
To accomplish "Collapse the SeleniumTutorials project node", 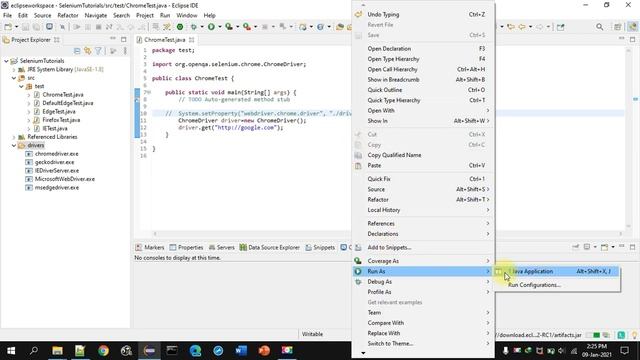I will click(x=6, y=61).
